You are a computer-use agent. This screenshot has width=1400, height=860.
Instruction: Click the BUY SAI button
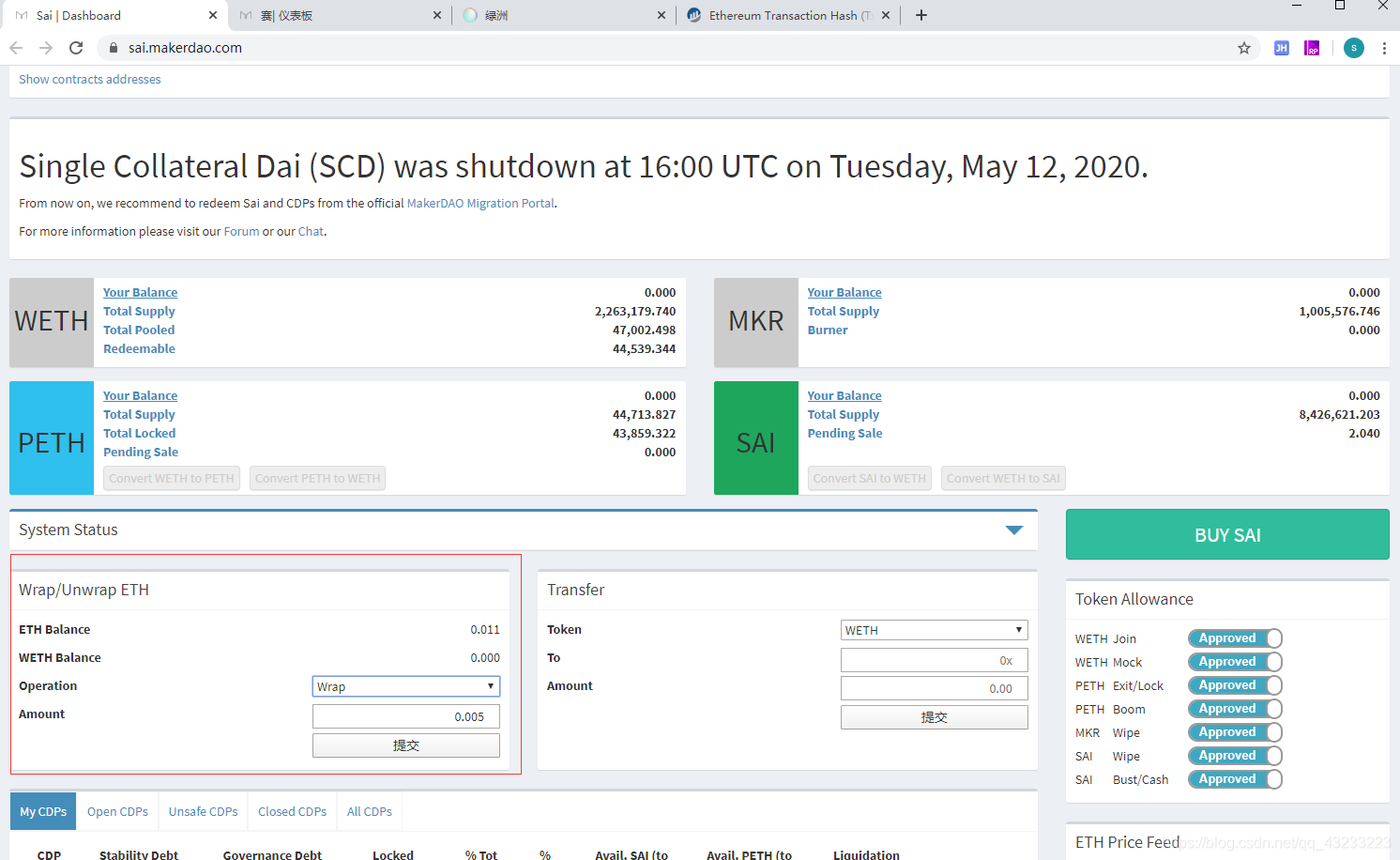click(x=1227, y=535)
